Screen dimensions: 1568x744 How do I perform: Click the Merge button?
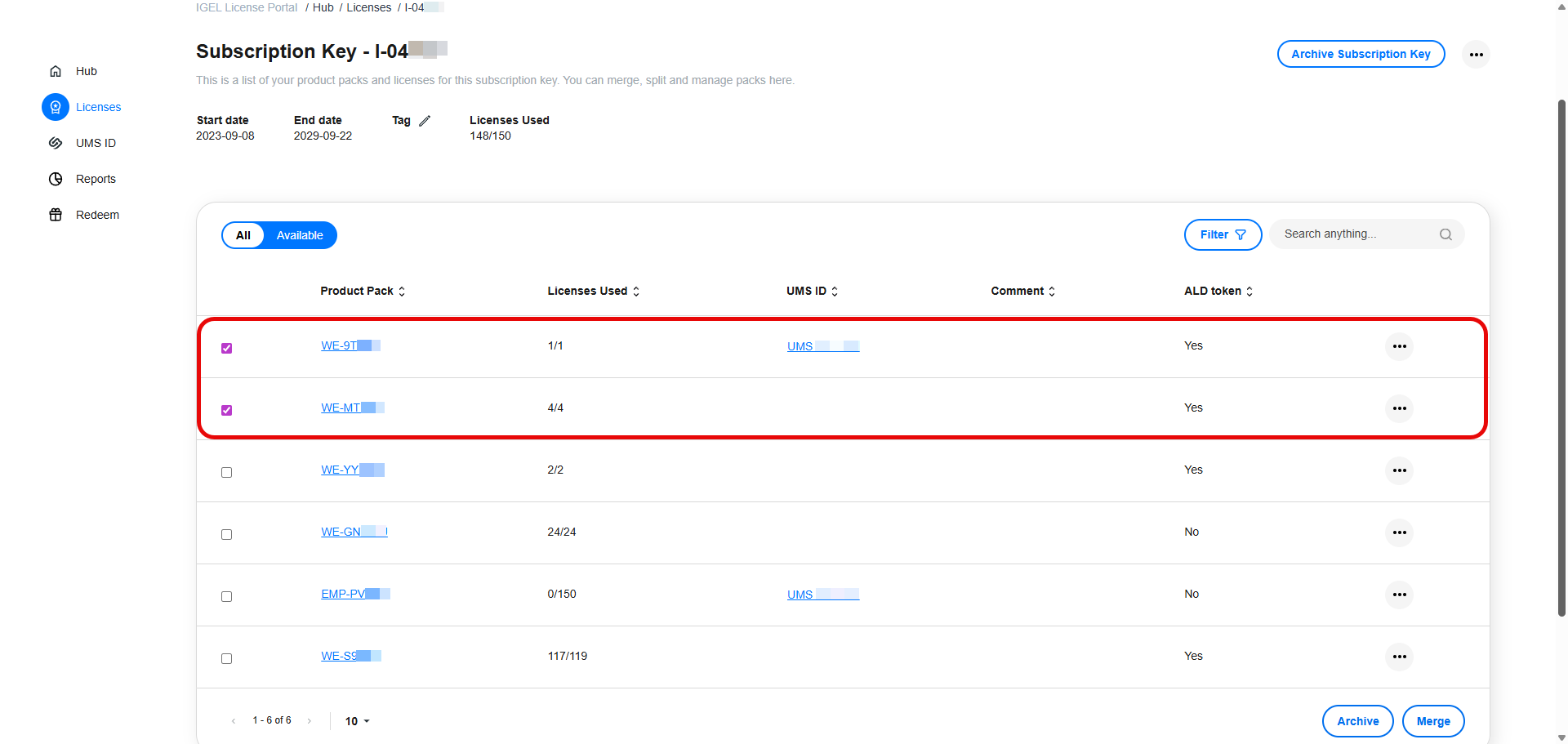1433,721
